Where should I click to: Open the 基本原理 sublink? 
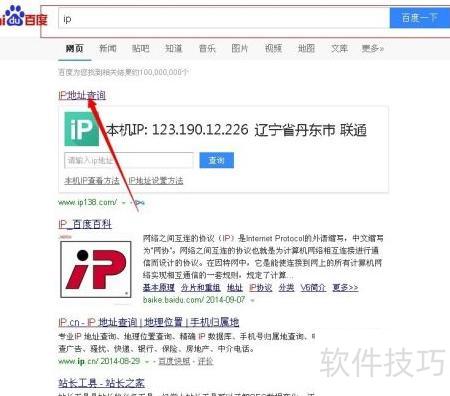(159, 287)
